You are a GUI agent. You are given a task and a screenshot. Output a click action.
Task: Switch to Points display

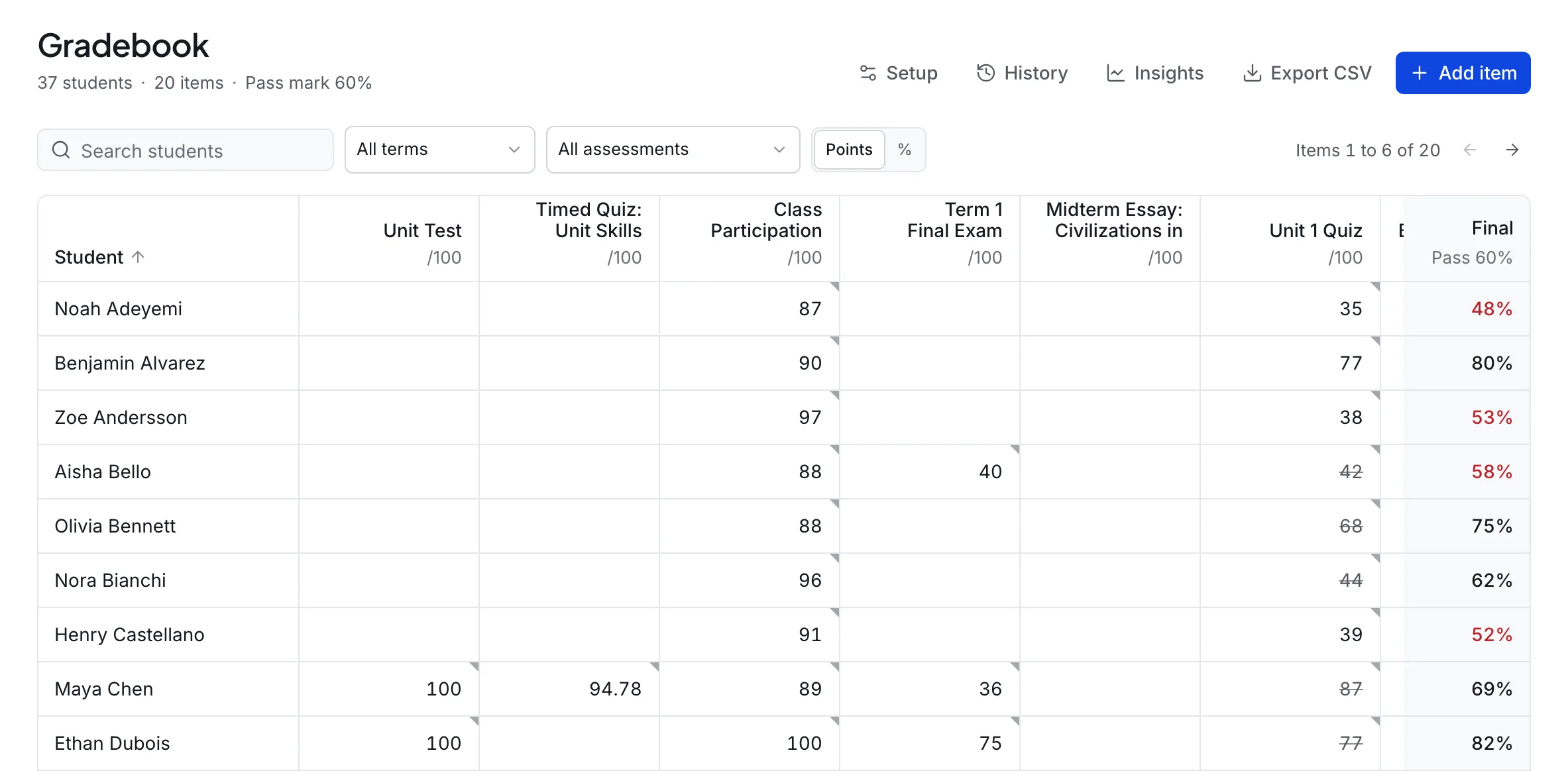(x=849, y=150)
